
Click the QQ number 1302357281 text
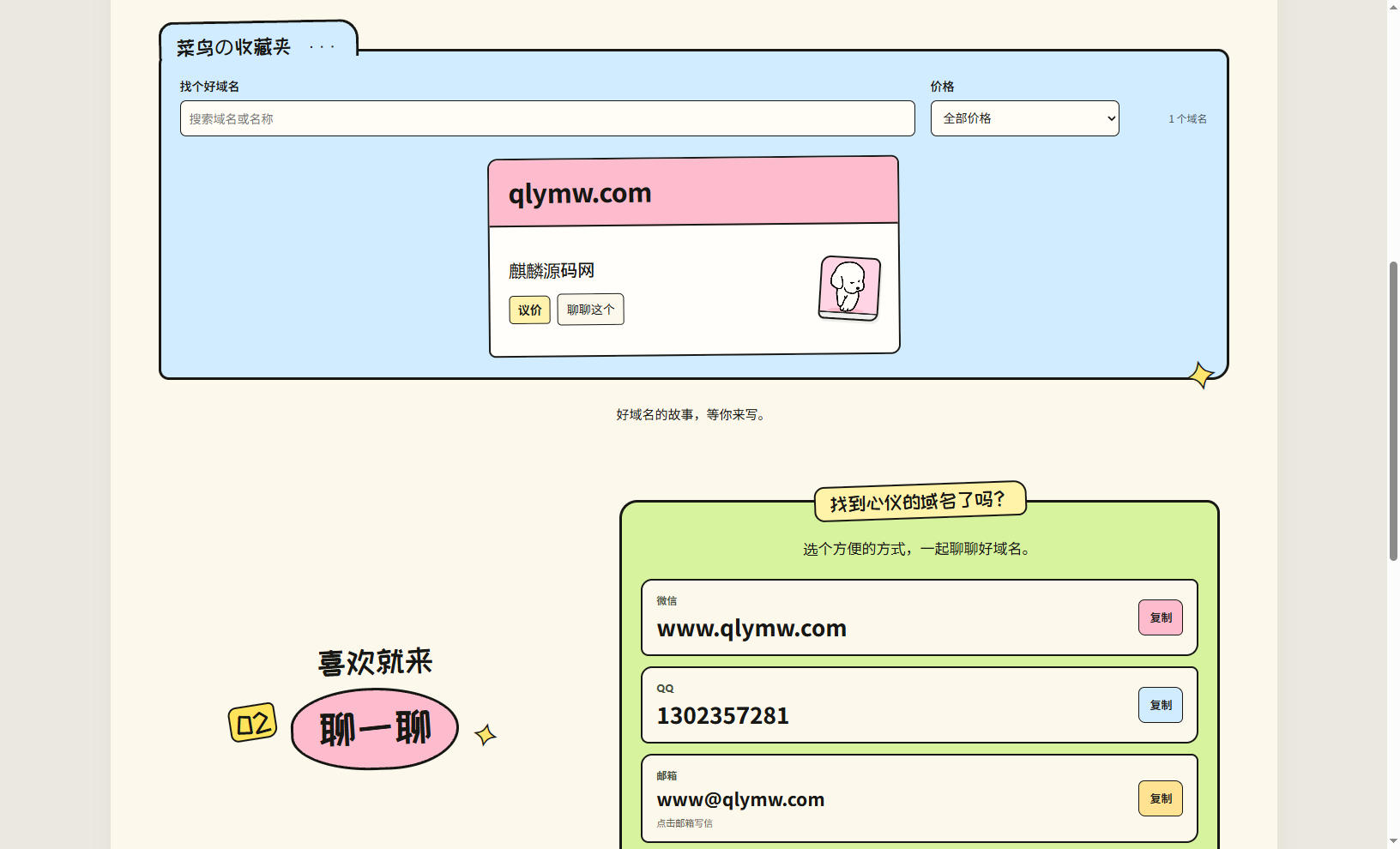pyautogui.click(x=722, y=716)
